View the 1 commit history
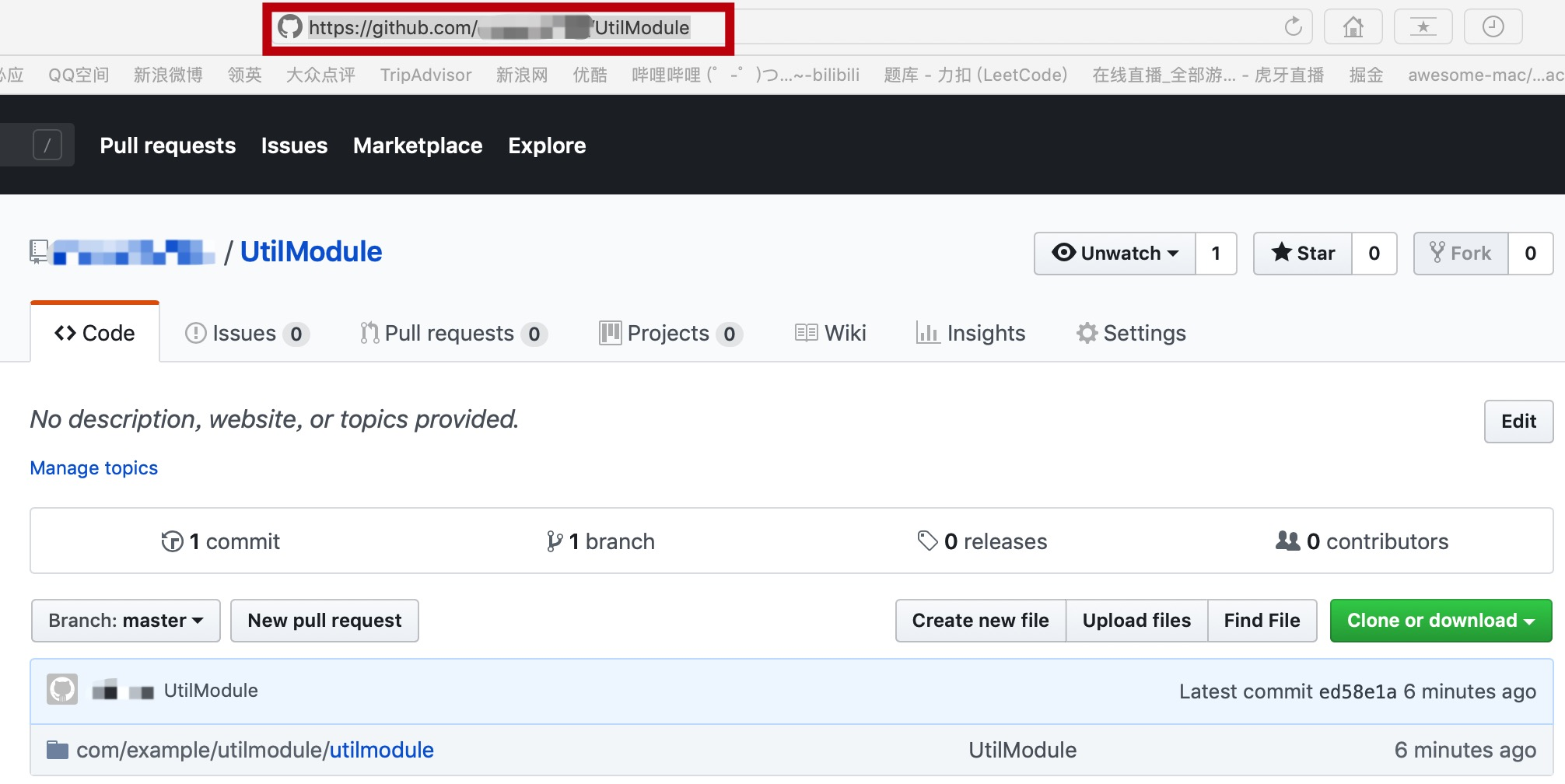The height and width of the screenshot is (784, 1565). pyautogui.click(x=220, y=541)
